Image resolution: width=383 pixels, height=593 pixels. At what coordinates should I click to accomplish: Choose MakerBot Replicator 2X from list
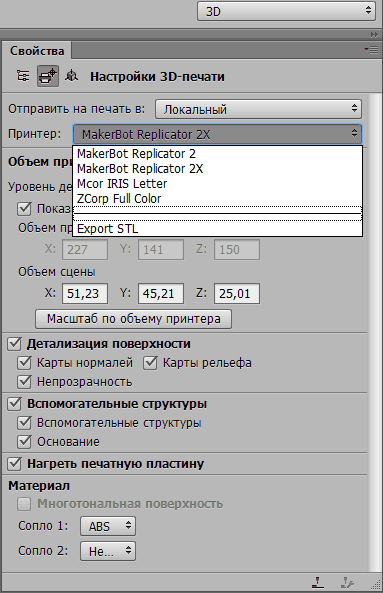point(217,169)
